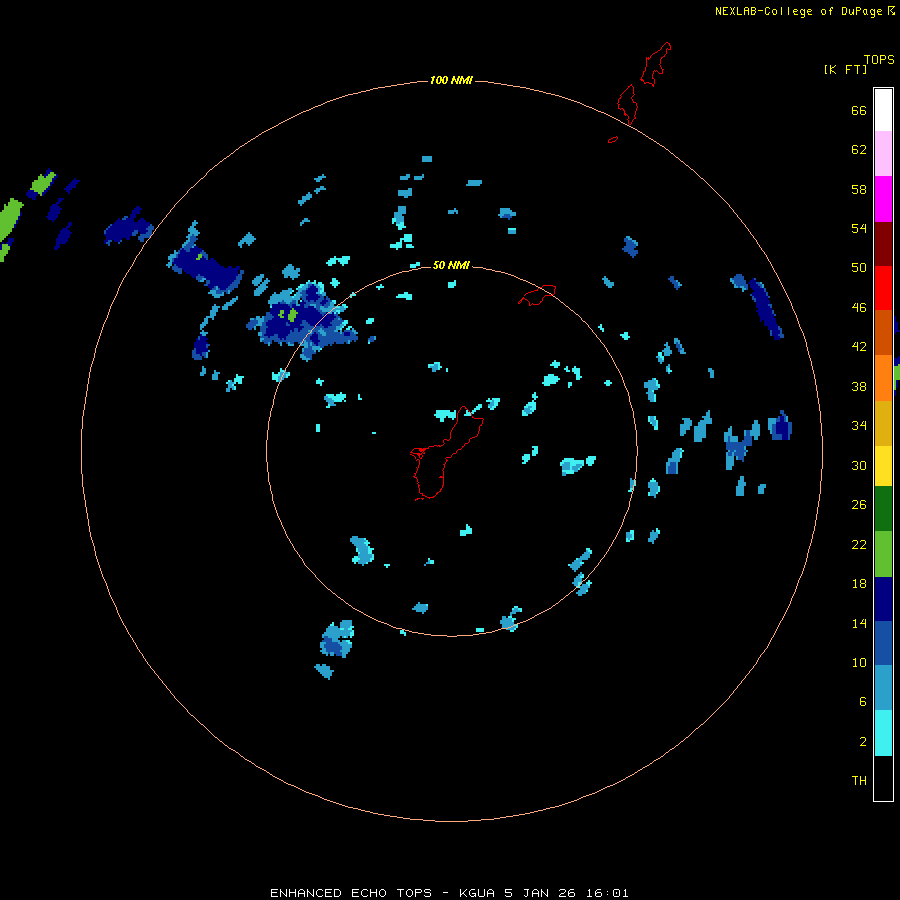Screen dimensions: 900x900
Task: Click the 62 legend value
Action: [x=859, y=150]
